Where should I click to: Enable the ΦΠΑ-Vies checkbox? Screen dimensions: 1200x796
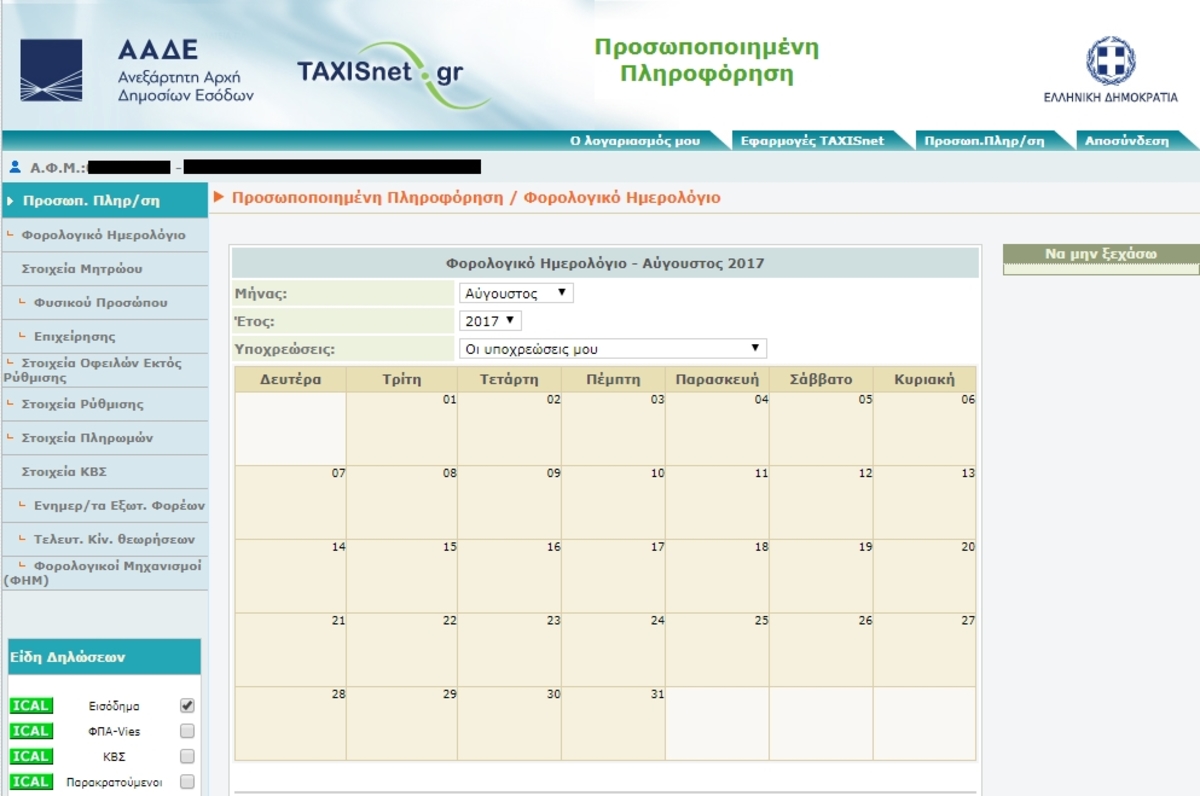click(x=187, y=731)
